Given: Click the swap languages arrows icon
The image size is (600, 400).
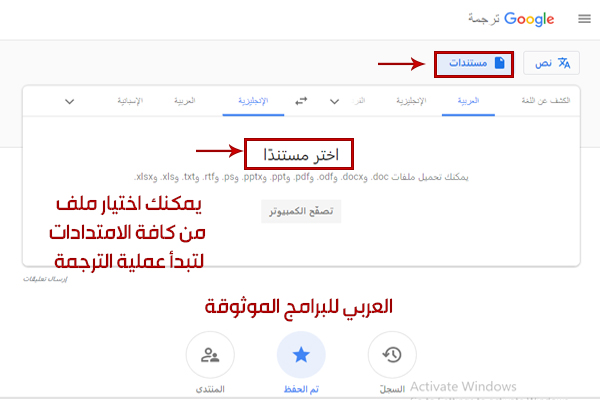Looking at the screenshot, I should (x=302, y=101).
